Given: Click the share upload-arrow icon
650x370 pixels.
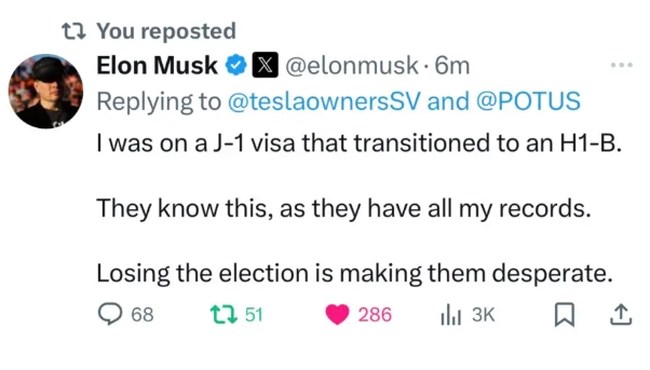Looking at the screenshot, I should (x=621, y=315).
